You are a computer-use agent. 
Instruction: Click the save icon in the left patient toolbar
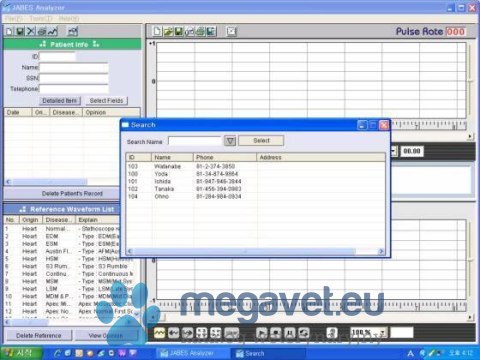coord(20,32)
